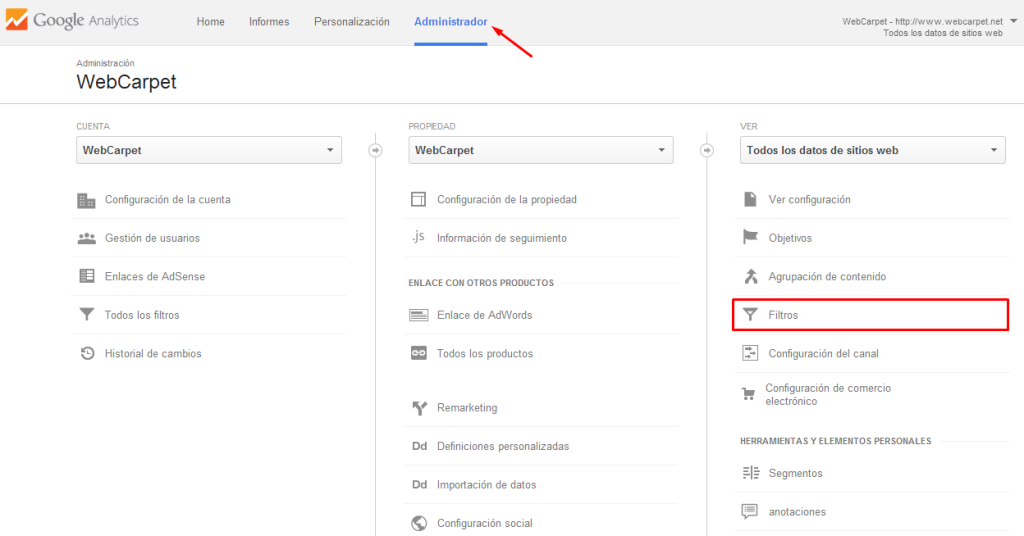Click the Google Analytics logo

coord(72,20)
